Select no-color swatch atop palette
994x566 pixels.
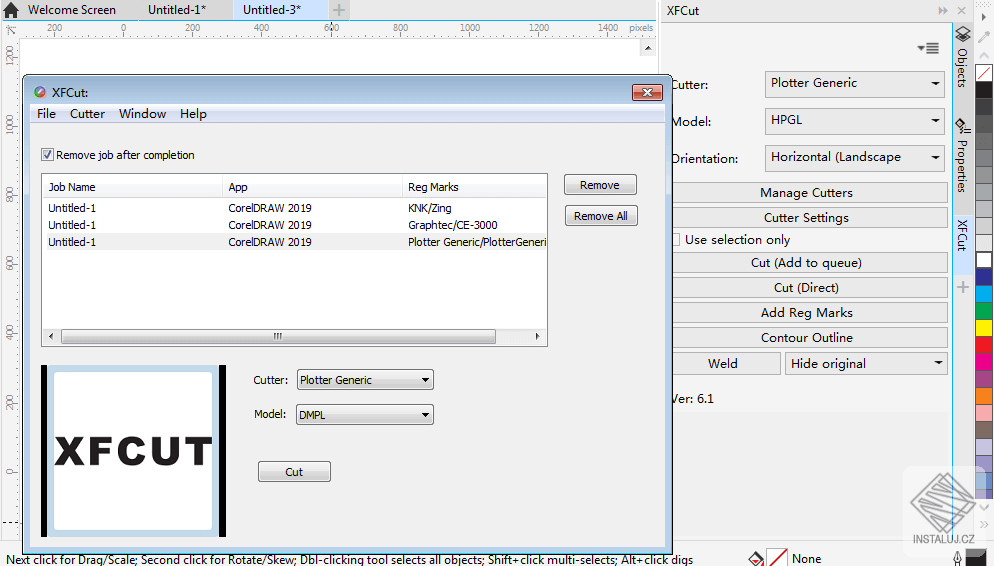[x=984, y=73]
